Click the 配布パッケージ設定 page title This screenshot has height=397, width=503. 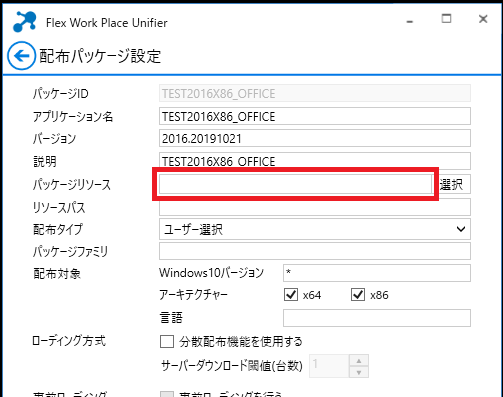tap(100, 56)
